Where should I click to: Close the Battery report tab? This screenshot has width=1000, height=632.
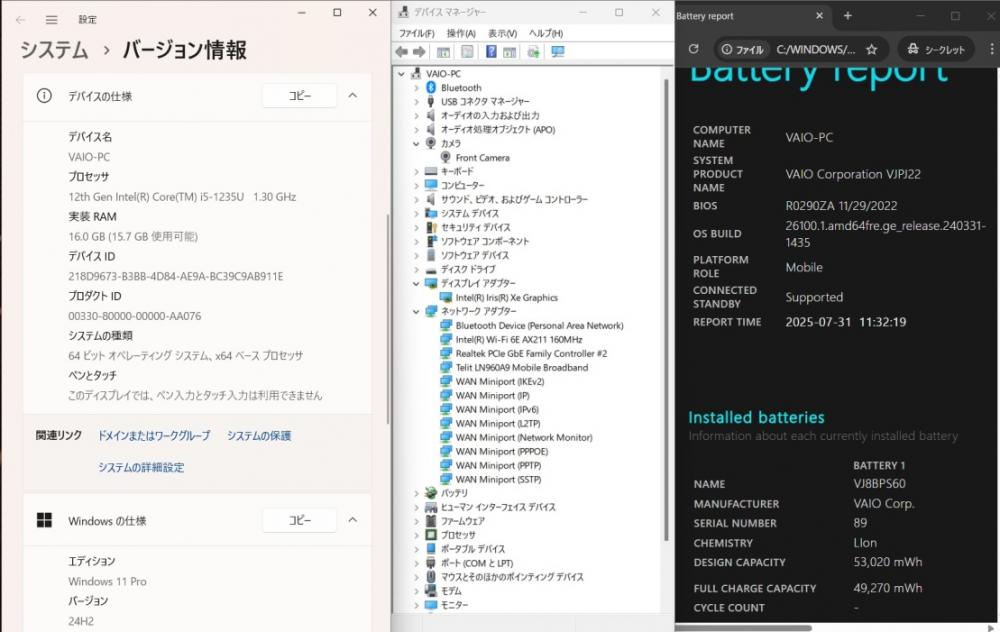pyautogui.click(x=820, y=16)
